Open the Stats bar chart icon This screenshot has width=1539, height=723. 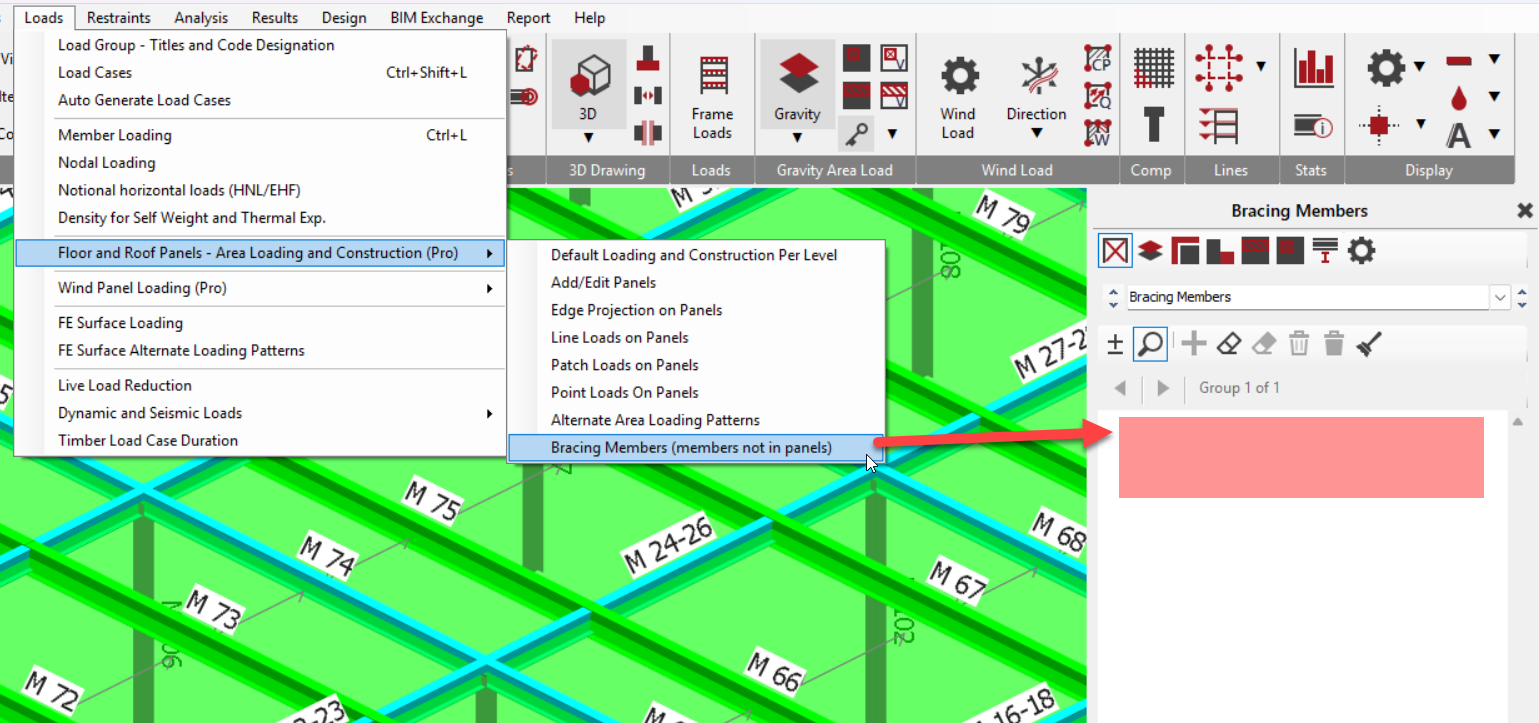click(1314, 67)
